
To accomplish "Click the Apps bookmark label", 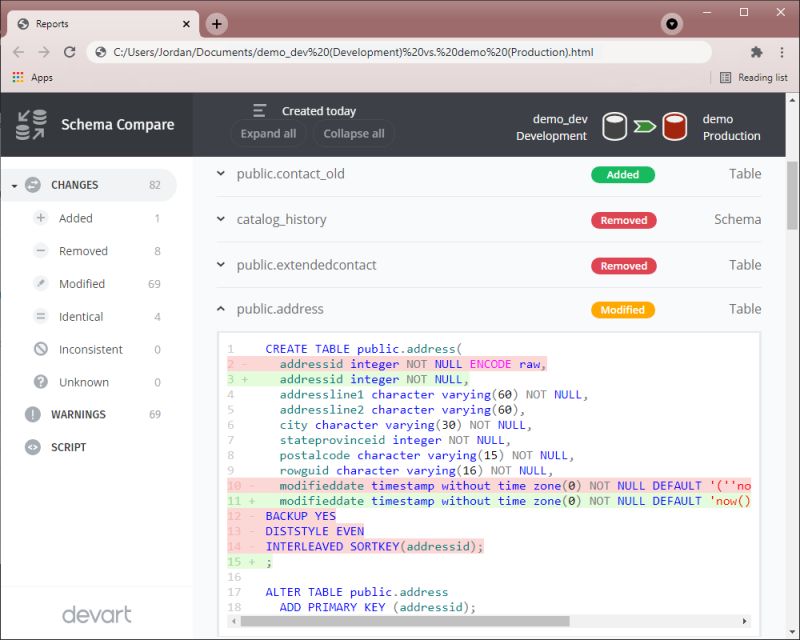I will [x=42, y=78].
